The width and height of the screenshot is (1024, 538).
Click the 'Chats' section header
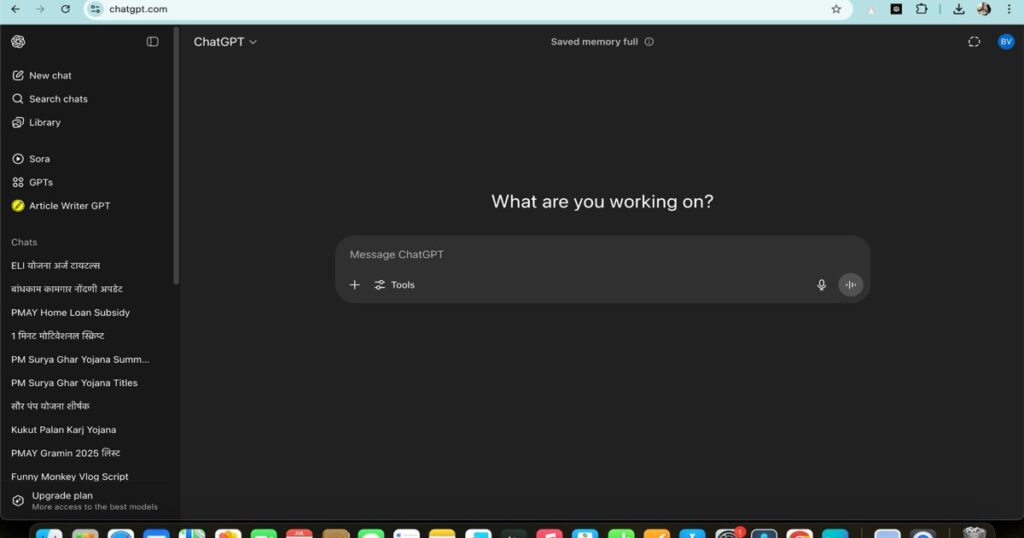tap(24, 242)
